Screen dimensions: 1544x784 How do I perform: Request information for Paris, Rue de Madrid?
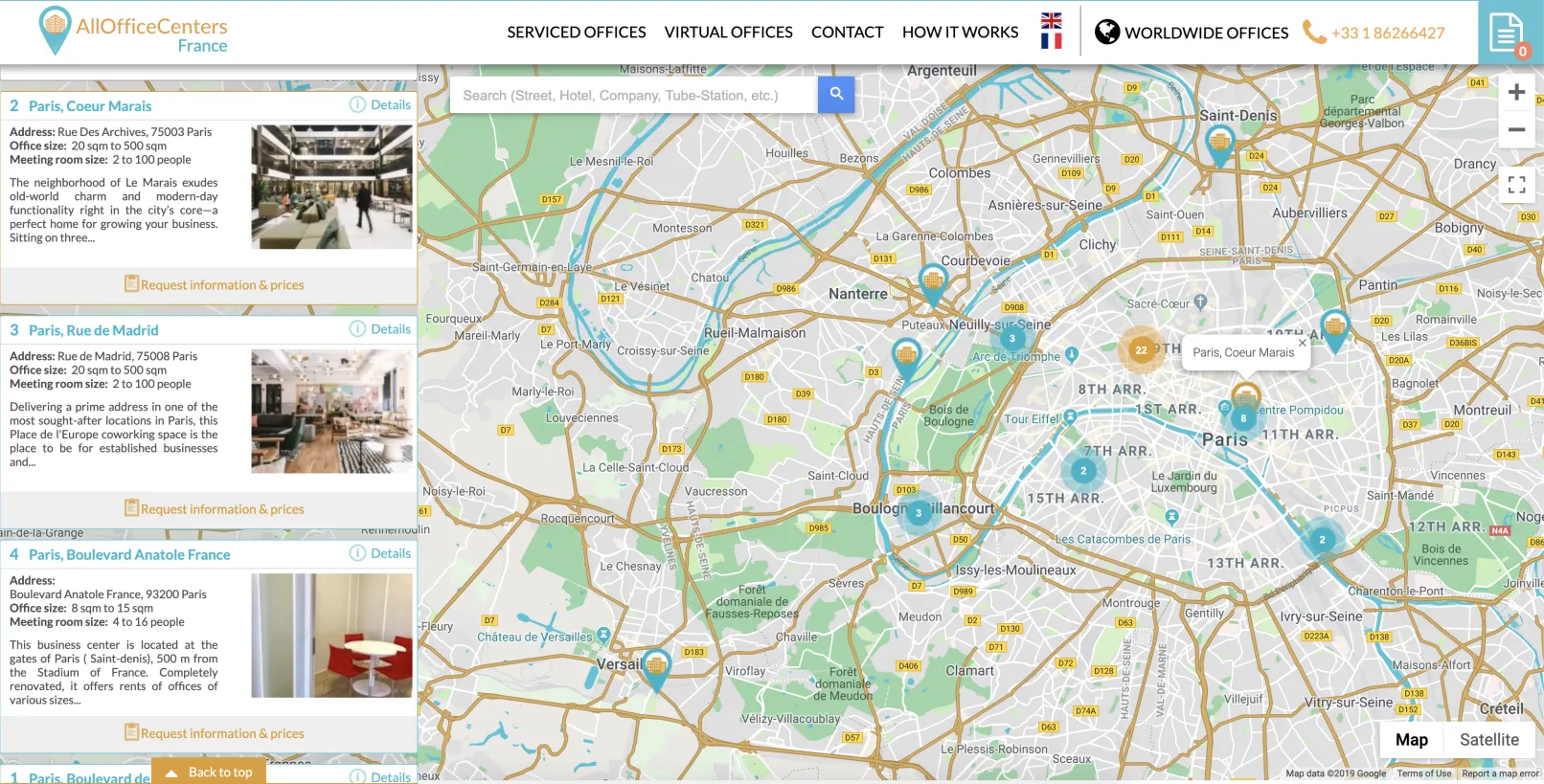tap(214, 509)
